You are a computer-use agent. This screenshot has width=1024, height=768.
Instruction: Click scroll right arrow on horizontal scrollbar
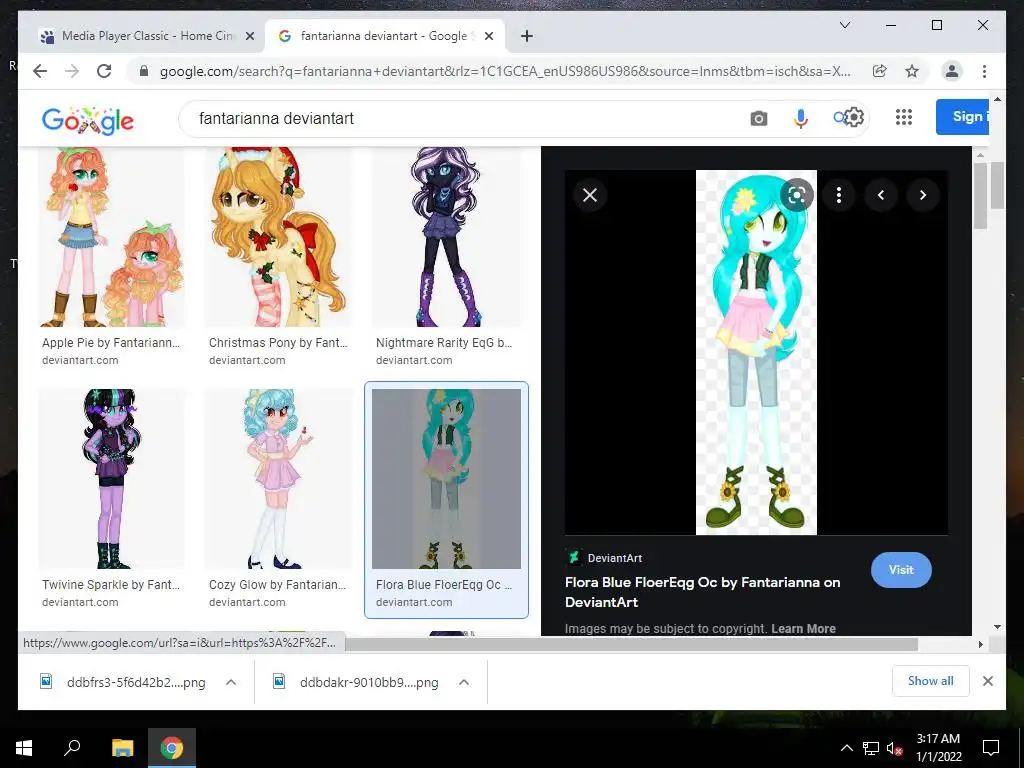[x=980, y=645]
